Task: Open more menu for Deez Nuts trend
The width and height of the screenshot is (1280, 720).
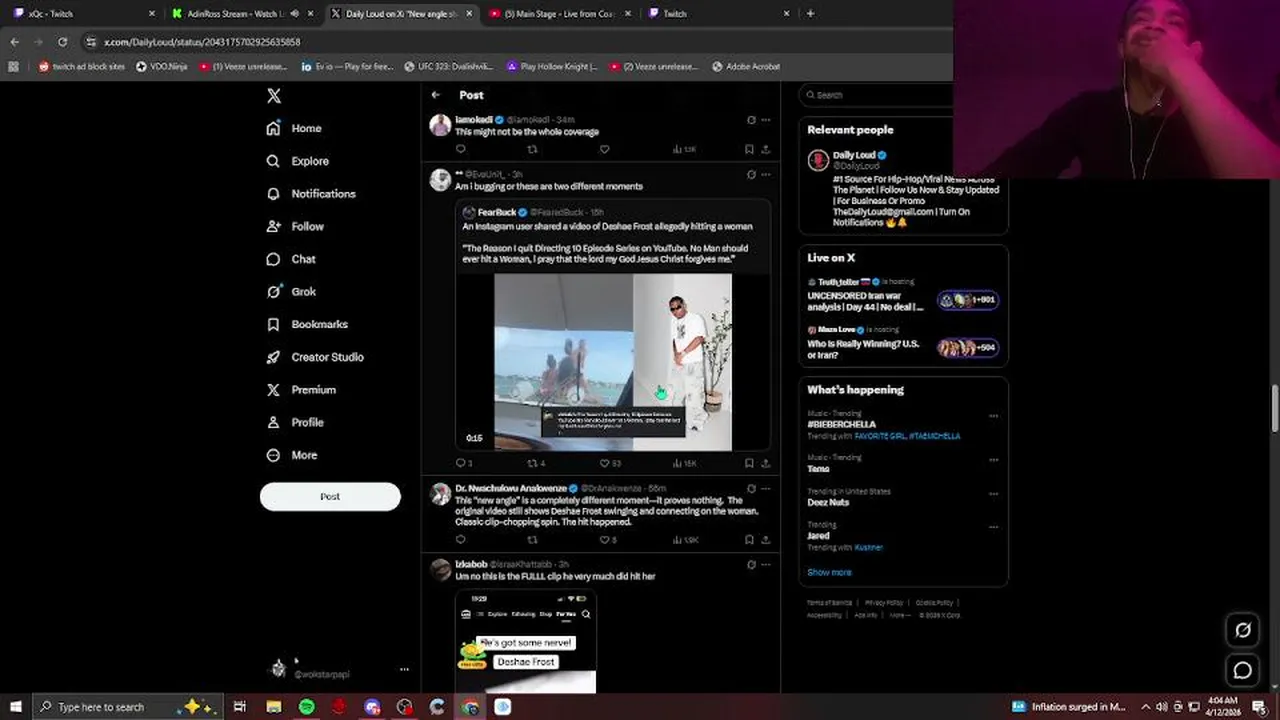Action: (993, 494)
